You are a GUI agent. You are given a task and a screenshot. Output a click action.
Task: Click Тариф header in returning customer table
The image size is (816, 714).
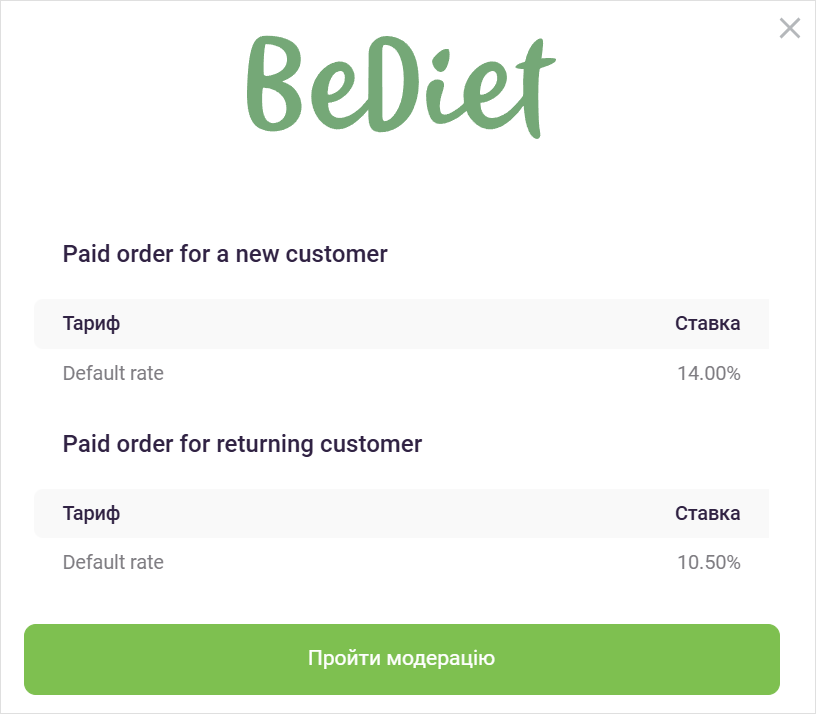pyautogui.click(x=91, y=513)
